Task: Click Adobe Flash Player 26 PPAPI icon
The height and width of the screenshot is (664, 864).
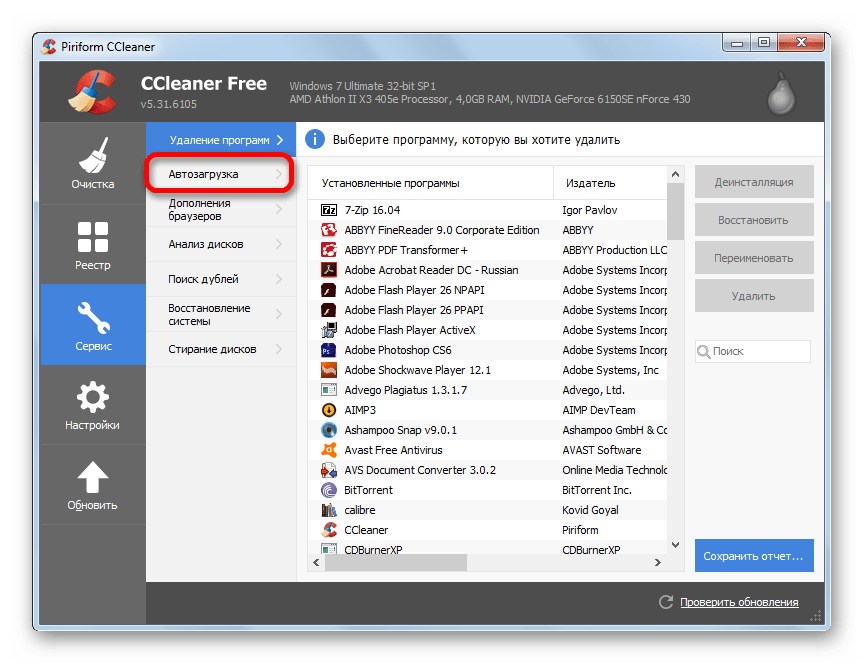Action: (329, 310)
